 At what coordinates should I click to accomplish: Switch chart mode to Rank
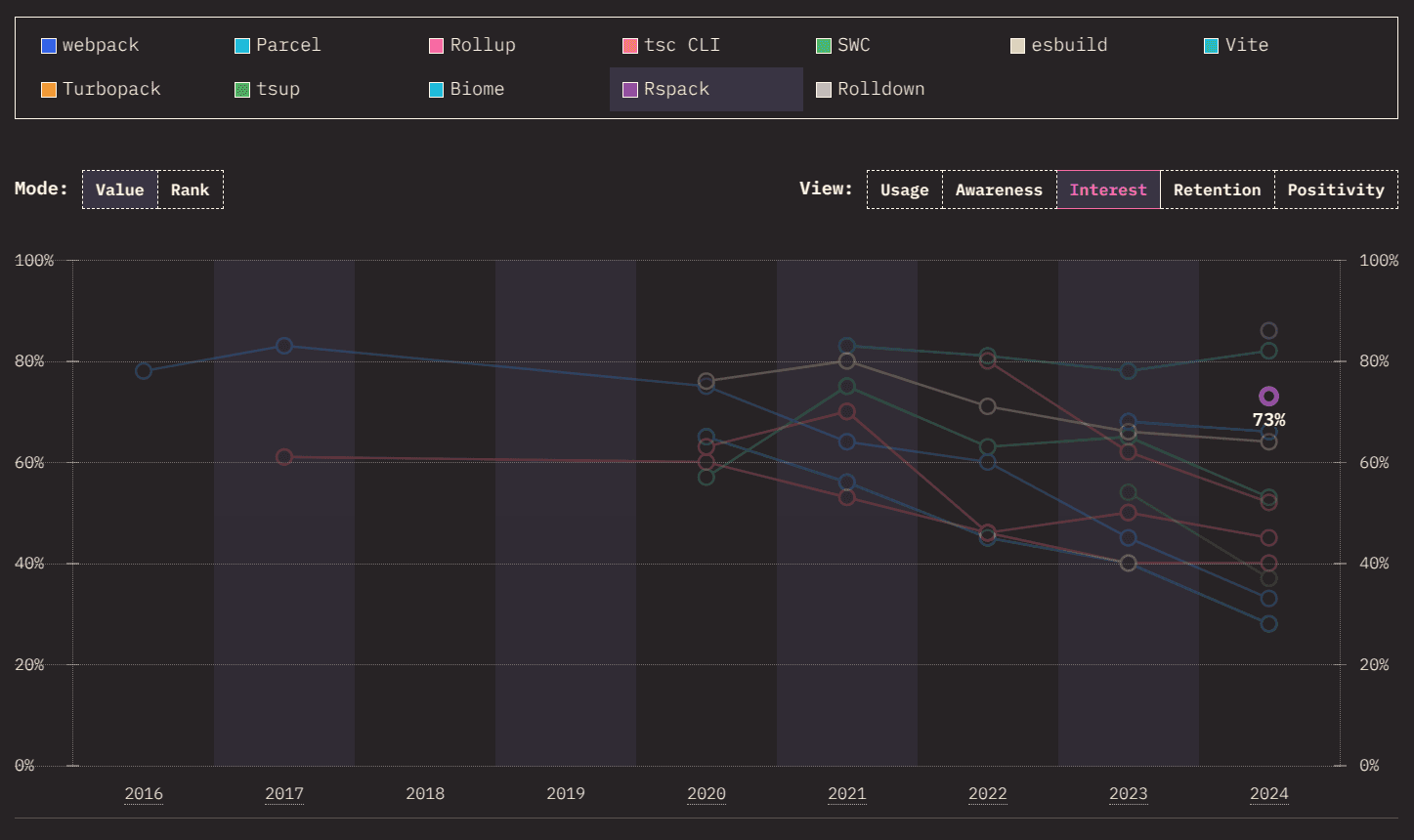point(190,189)
